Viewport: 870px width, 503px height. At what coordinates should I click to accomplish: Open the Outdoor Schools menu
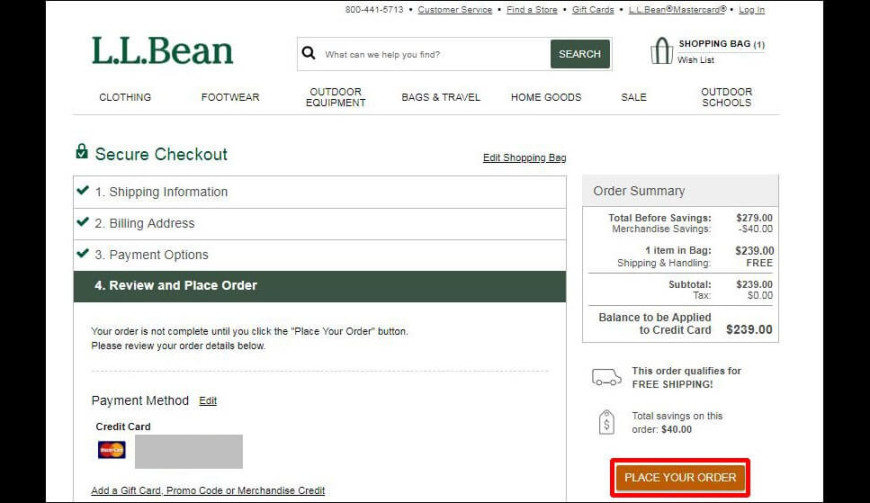tap(726, 97)
